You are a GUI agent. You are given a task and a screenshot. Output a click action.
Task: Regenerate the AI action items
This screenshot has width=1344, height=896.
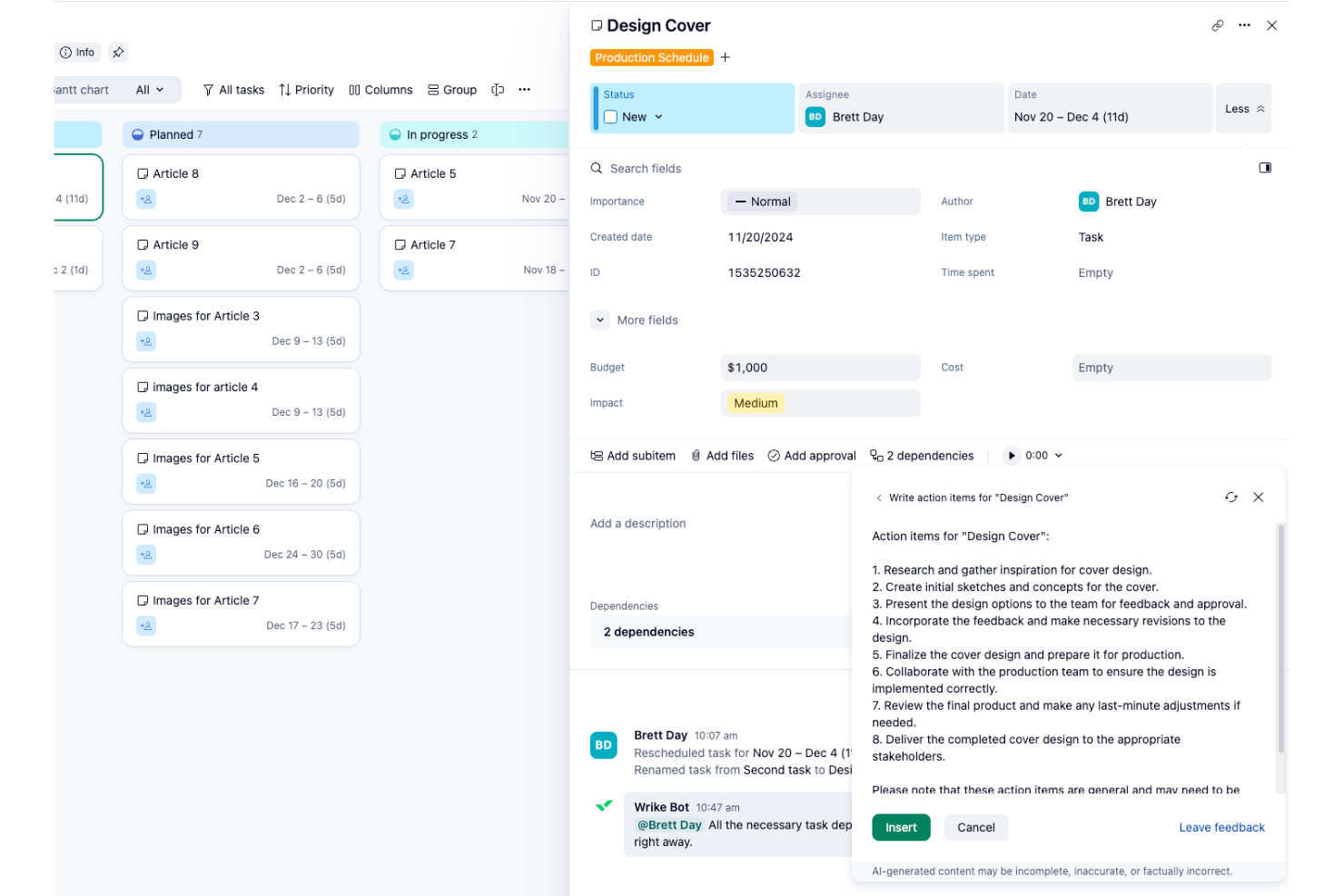coord(1230,497)
